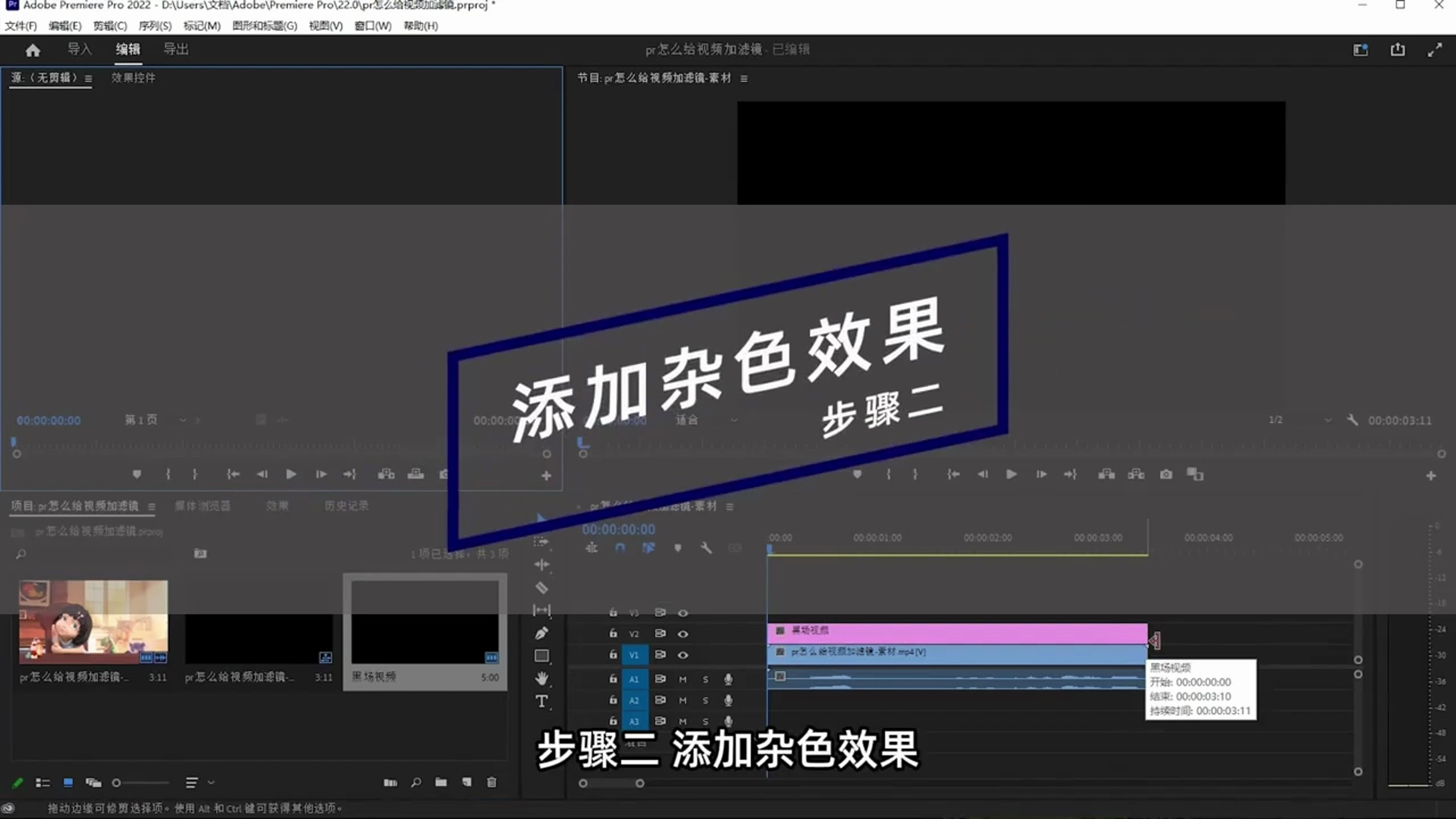
Task: Solo the A2 audio track
Action: click(705, 700)
